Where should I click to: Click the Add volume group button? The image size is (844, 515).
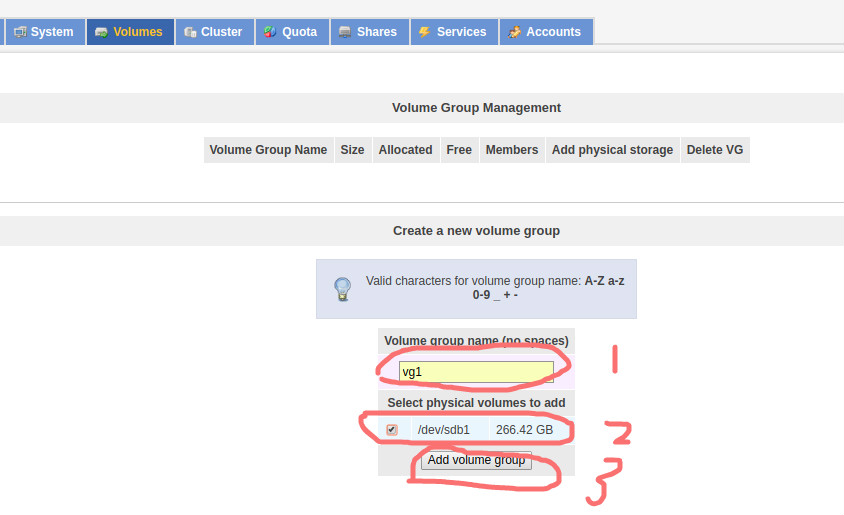coord(476,460)
